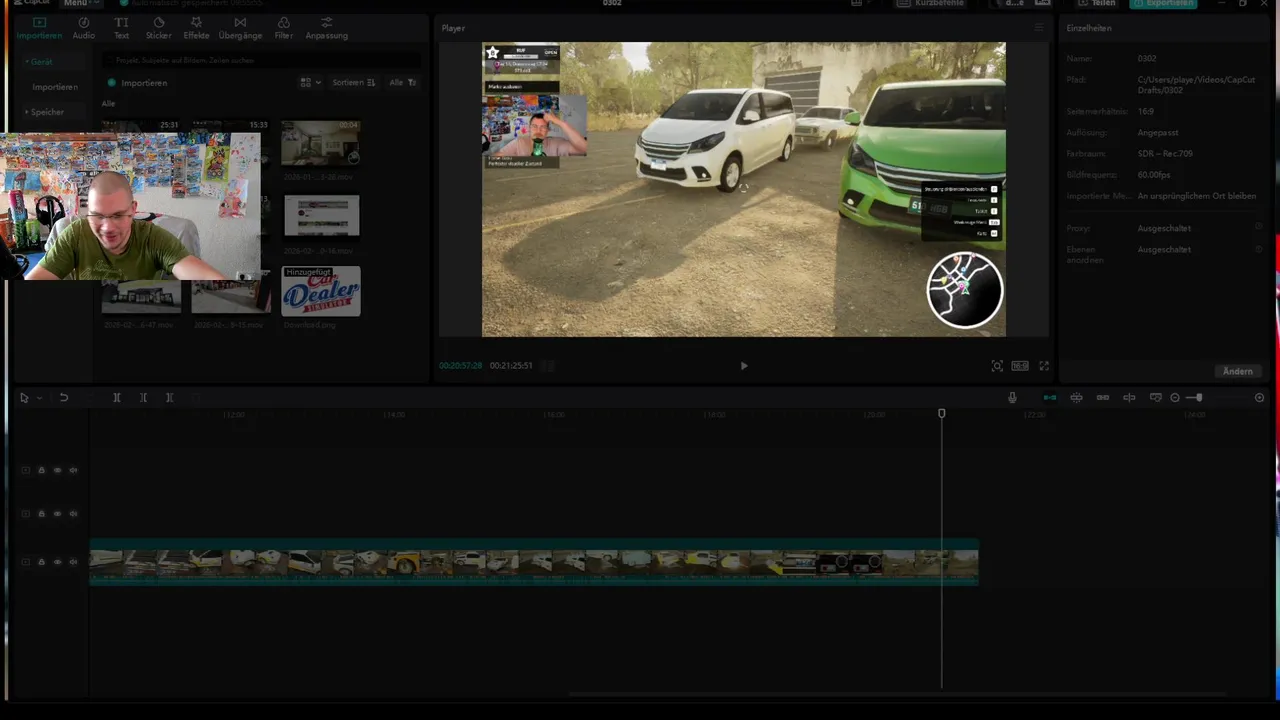
Task: Open the Effekte tab
Action: point(196,28)
